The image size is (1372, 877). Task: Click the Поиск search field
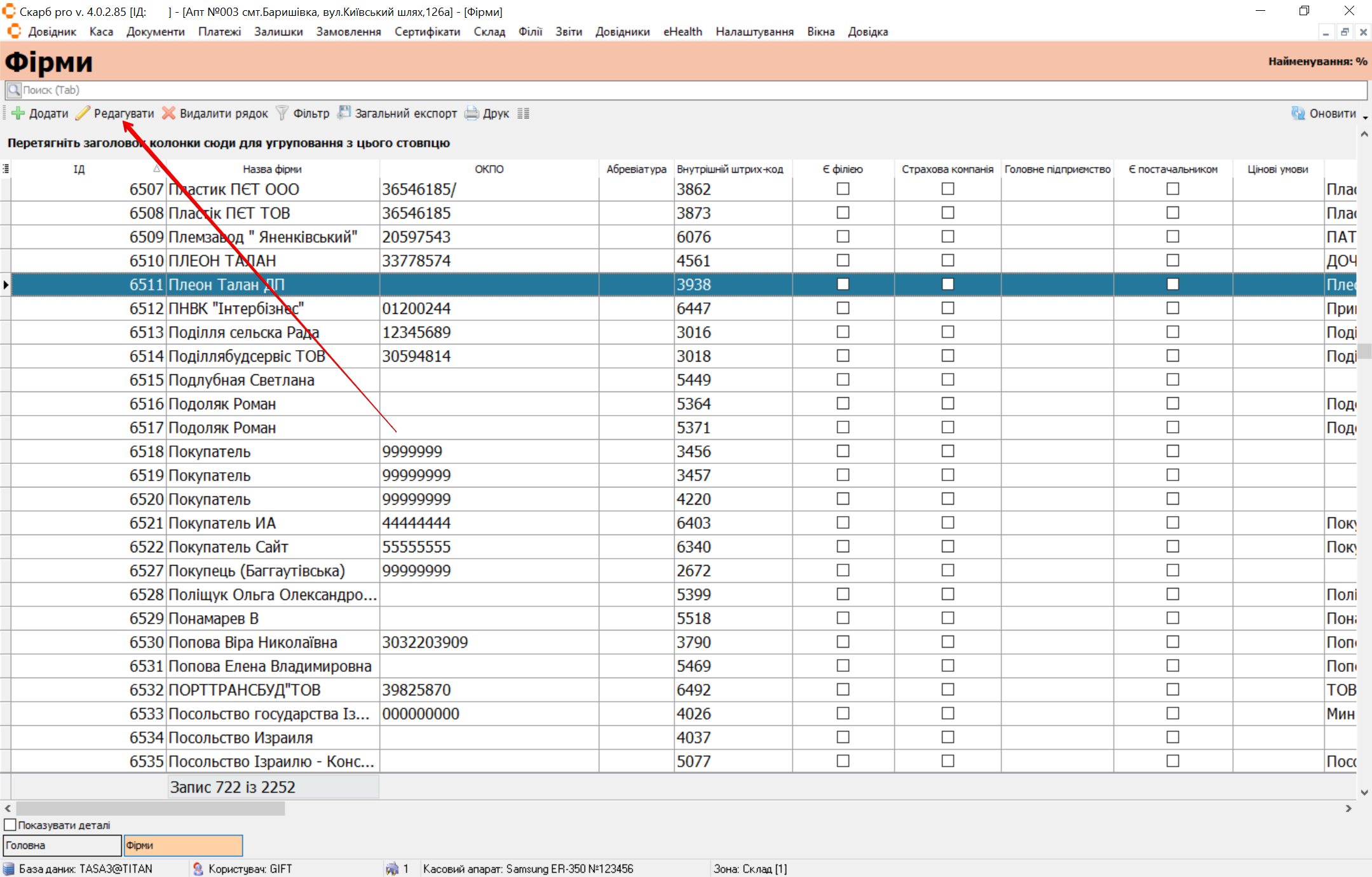point(686,90)
